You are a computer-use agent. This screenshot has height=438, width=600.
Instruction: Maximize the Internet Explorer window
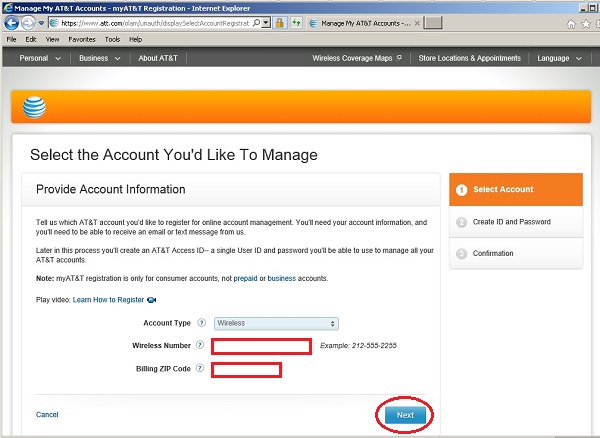coord(593,8)
